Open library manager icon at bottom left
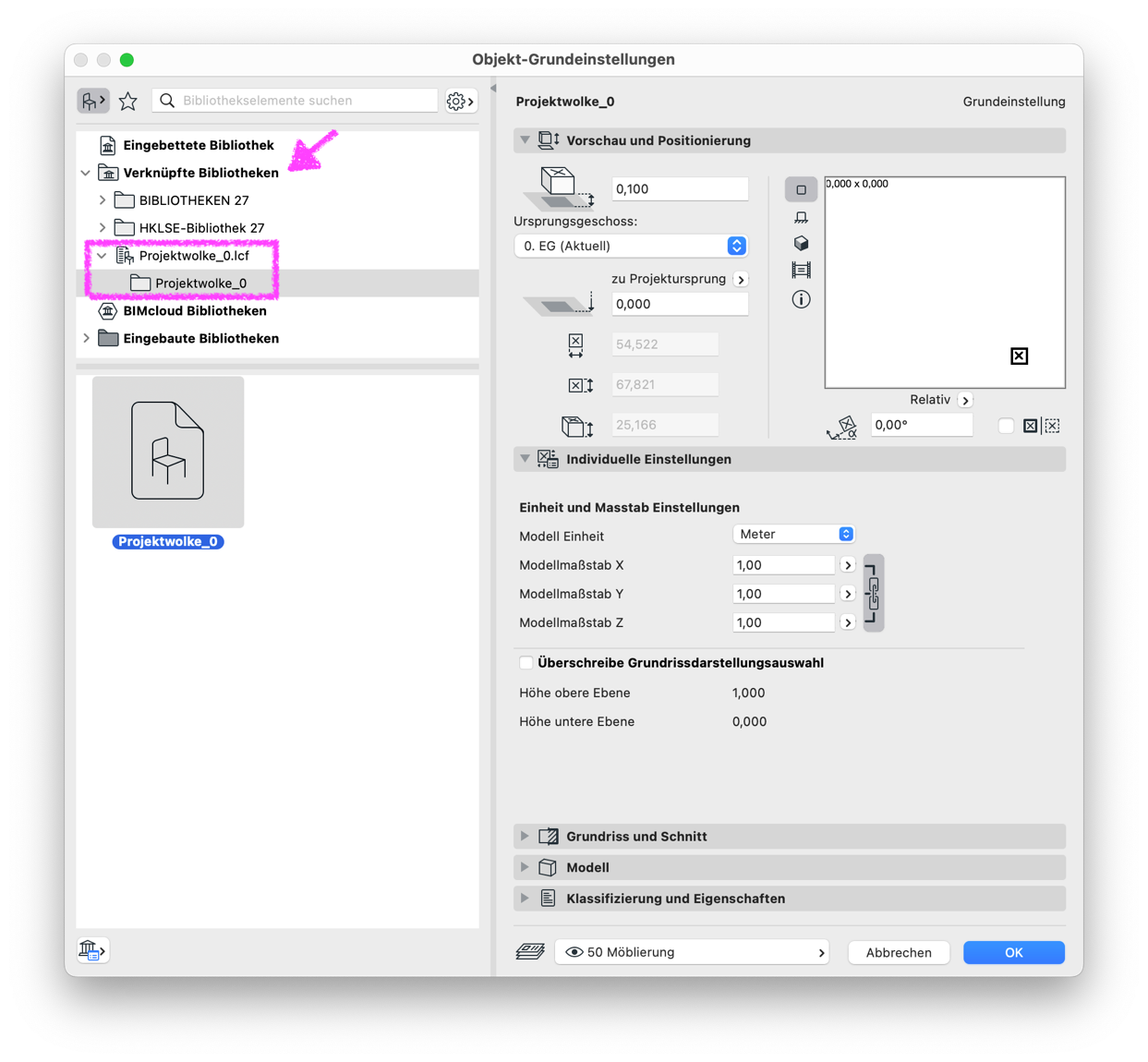 (x=92, y=949)
